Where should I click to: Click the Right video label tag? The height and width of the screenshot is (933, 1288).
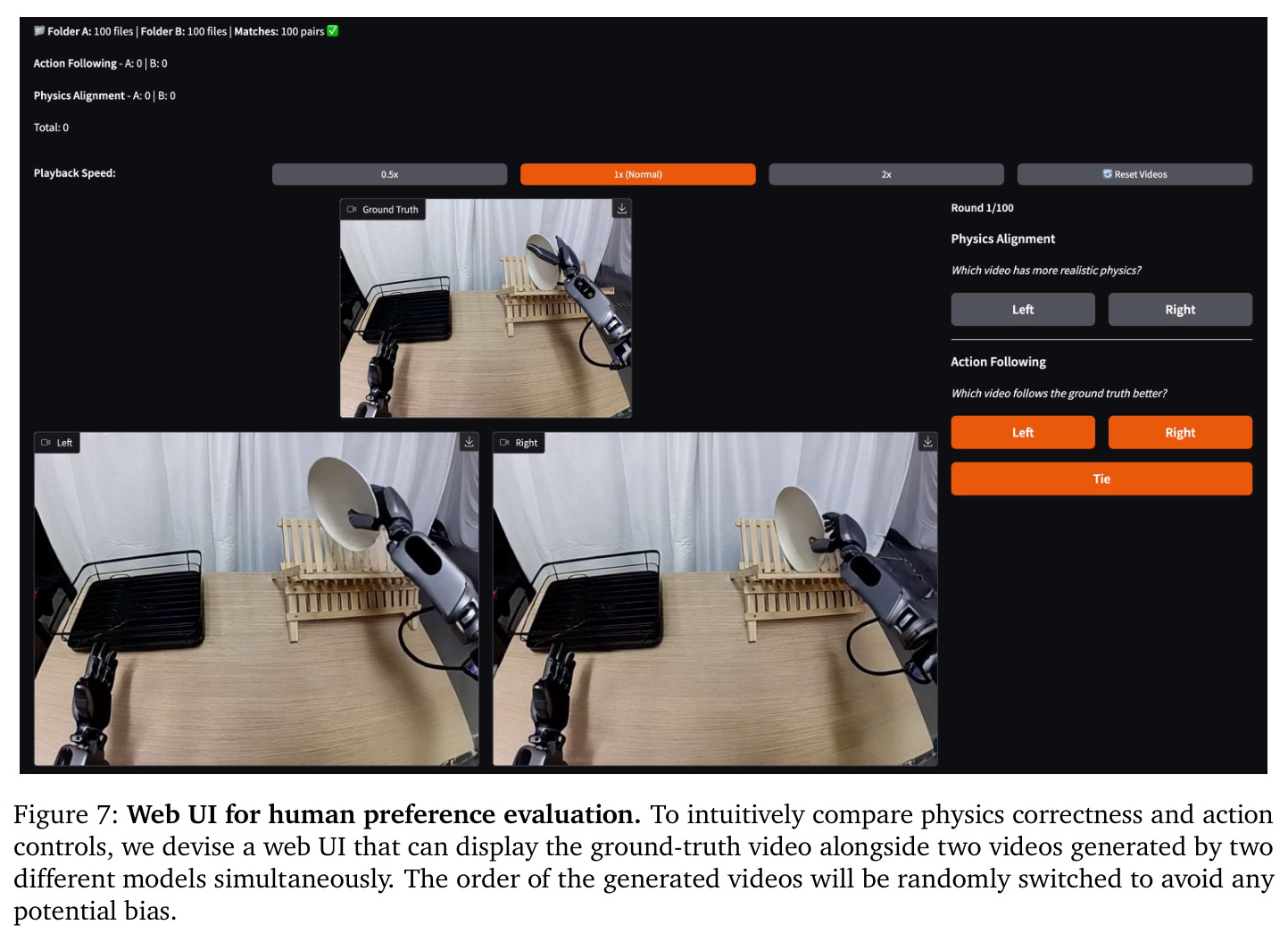coord(519,443)
